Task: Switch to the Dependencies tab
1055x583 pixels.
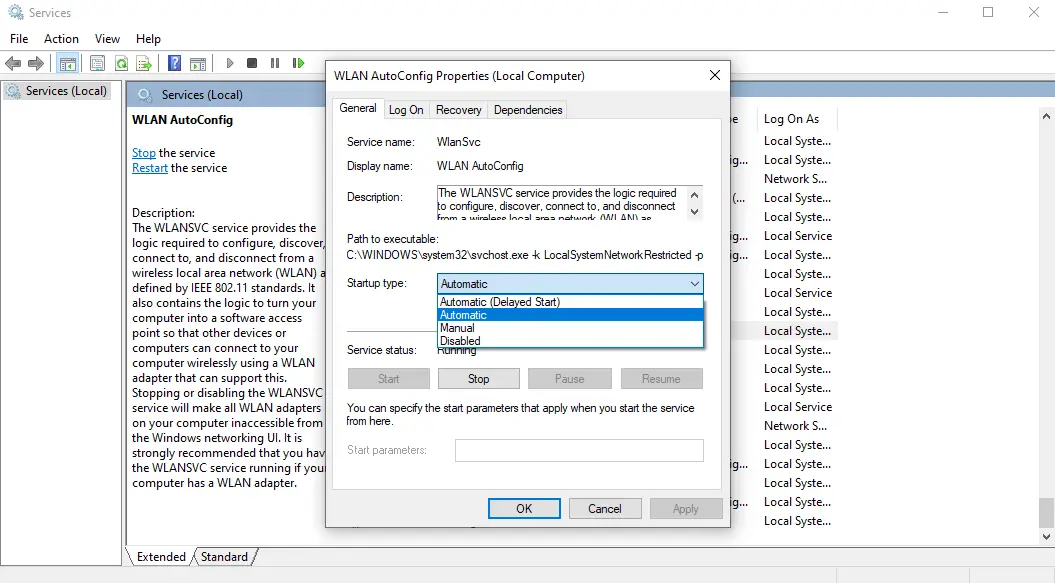Action: point(528,110)
